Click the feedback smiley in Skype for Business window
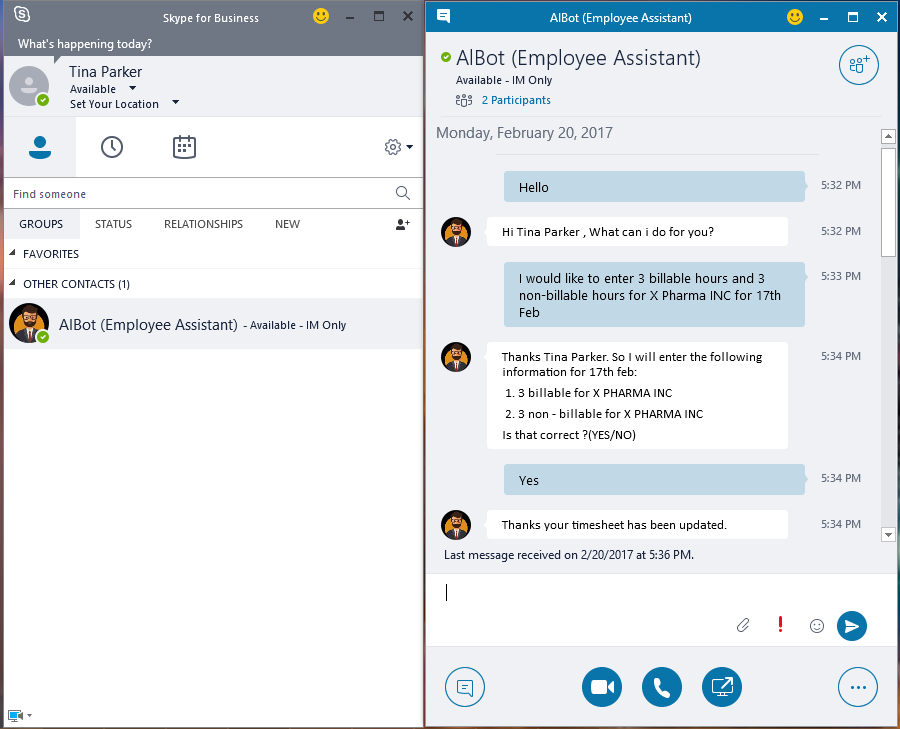 pos(321,16)
